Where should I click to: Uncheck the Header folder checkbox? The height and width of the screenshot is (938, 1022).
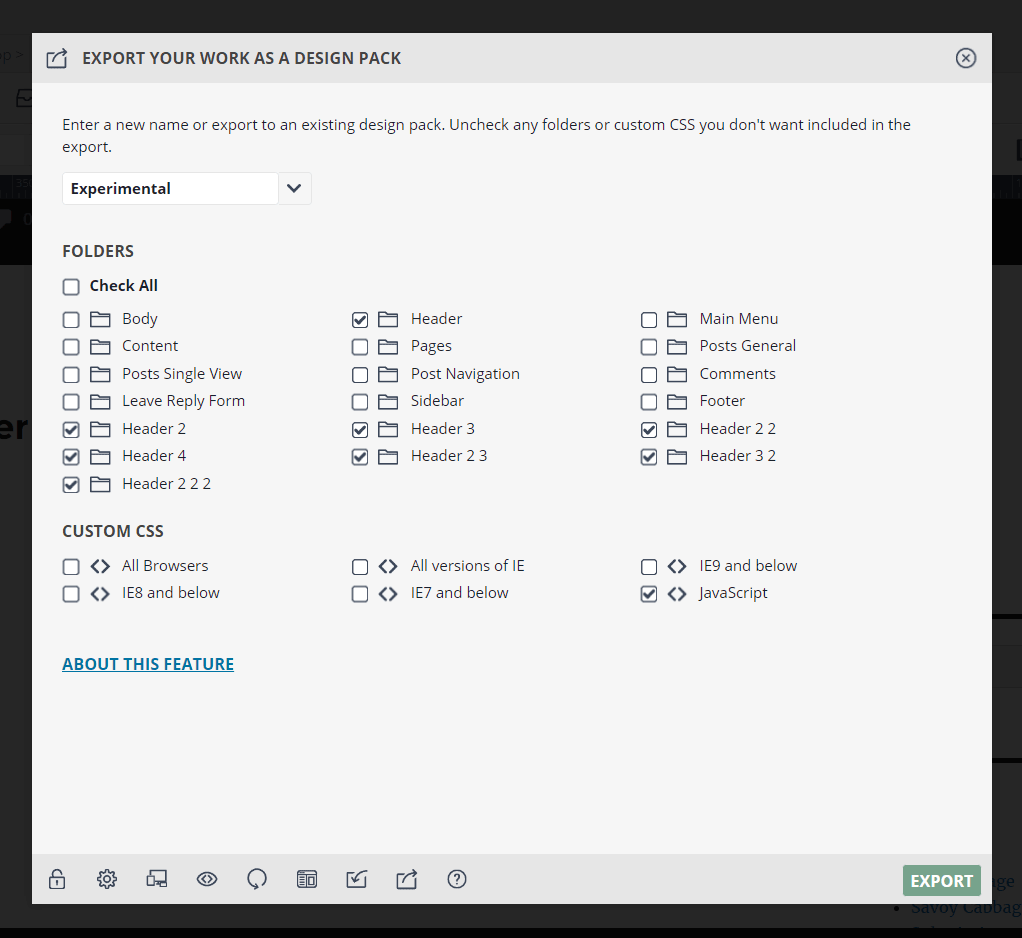[360, 319]
